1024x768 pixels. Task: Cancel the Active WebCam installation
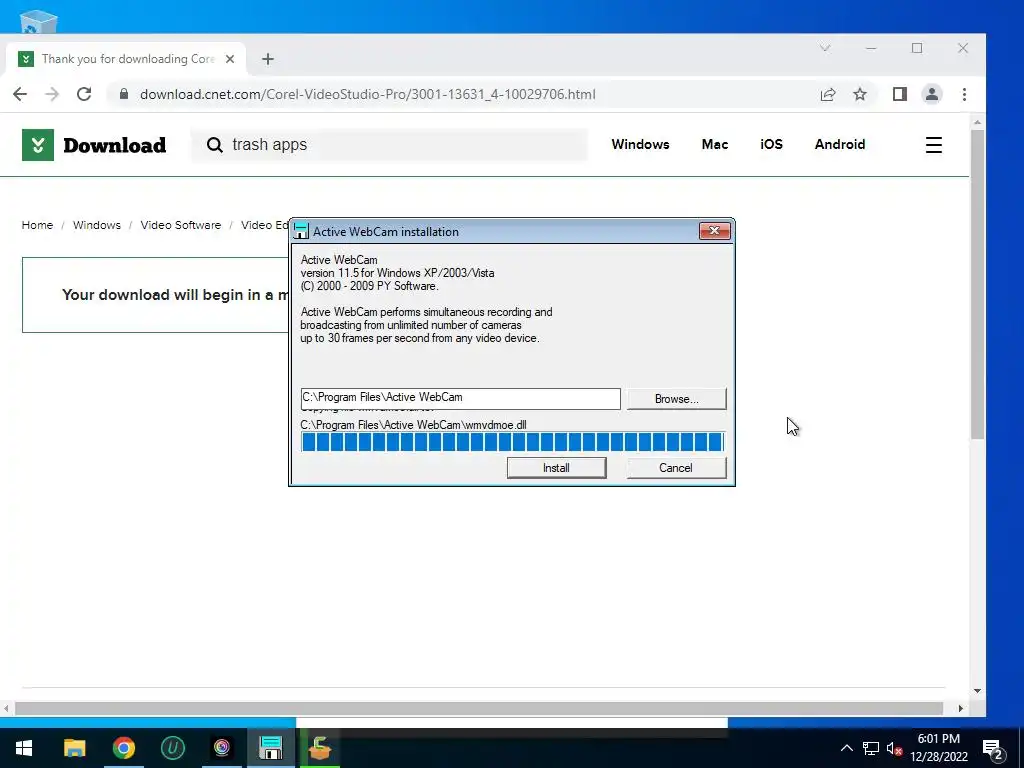point(676,468)
